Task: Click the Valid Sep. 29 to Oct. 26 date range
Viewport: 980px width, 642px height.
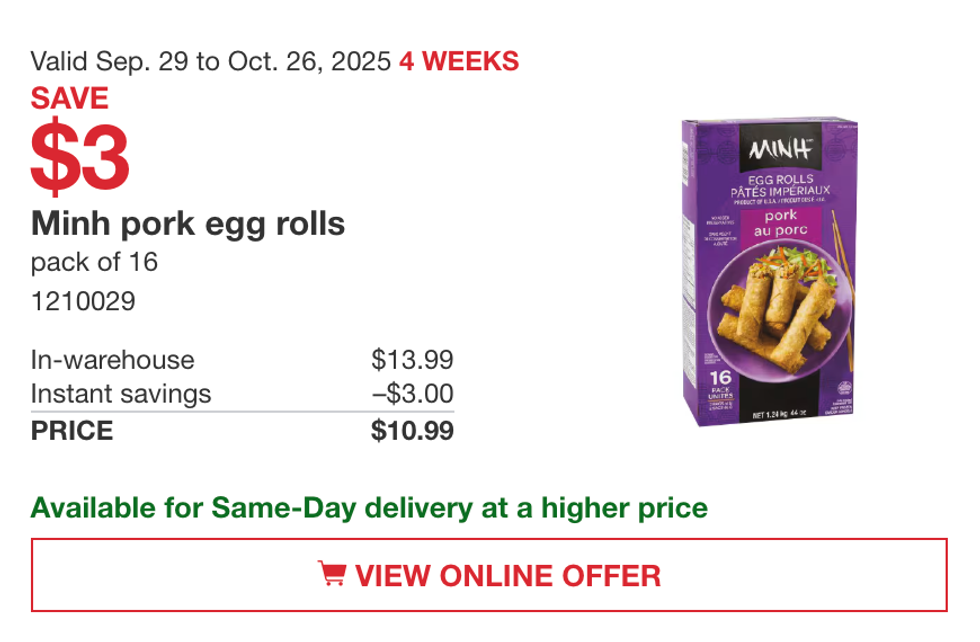Action: coord(211,62)
